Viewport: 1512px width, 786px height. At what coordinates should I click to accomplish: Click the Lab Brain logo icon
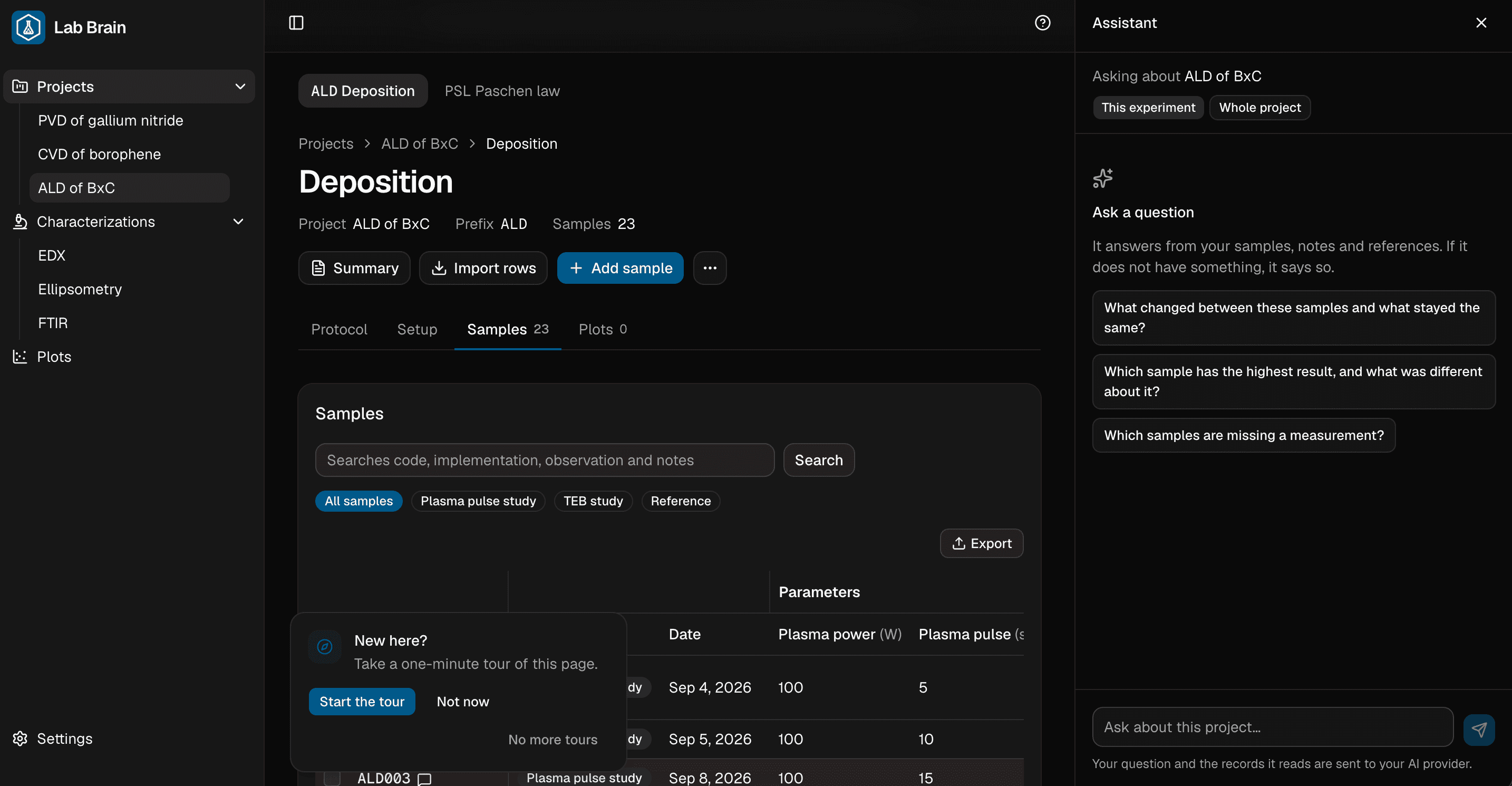28,27
